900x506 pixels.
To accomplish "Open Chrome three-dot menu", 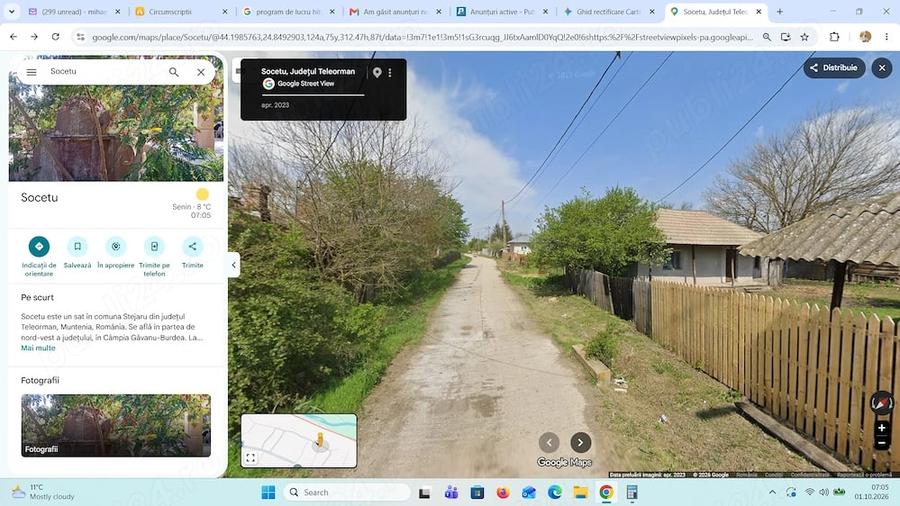I will tap(887, 37).
